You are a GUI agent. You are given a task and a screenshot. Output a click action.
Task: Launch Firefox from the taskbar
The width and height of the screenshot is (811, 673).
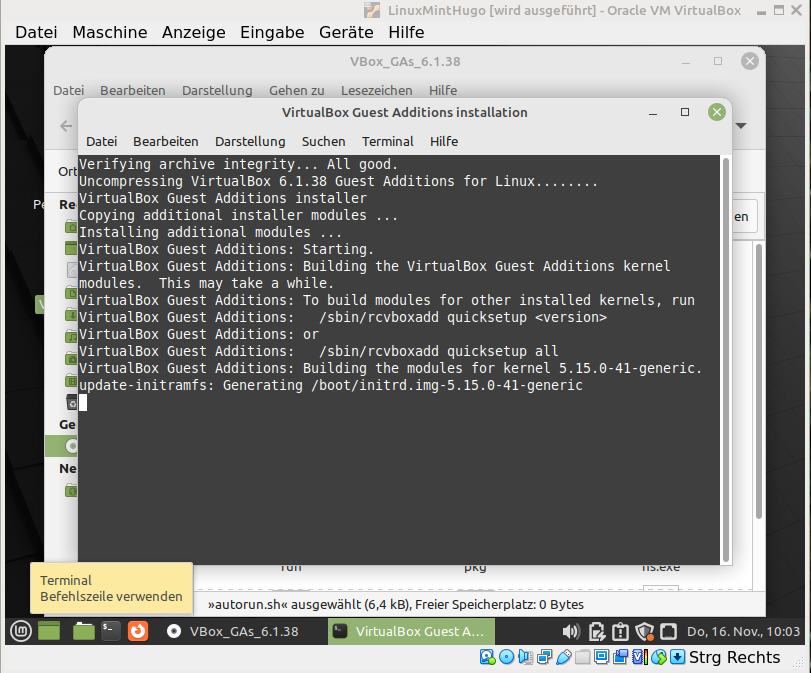click(138, 631)
